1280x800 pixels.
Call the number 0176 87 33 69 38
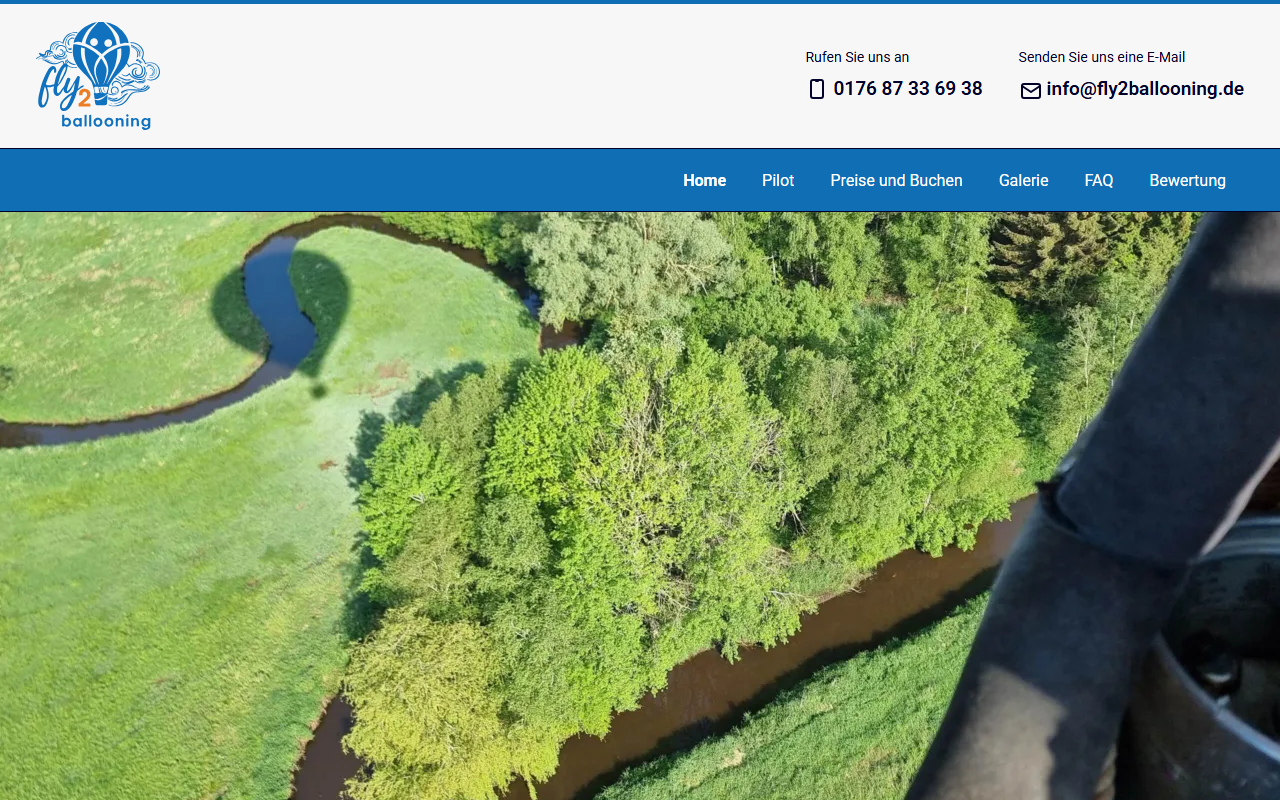point(907,89)
